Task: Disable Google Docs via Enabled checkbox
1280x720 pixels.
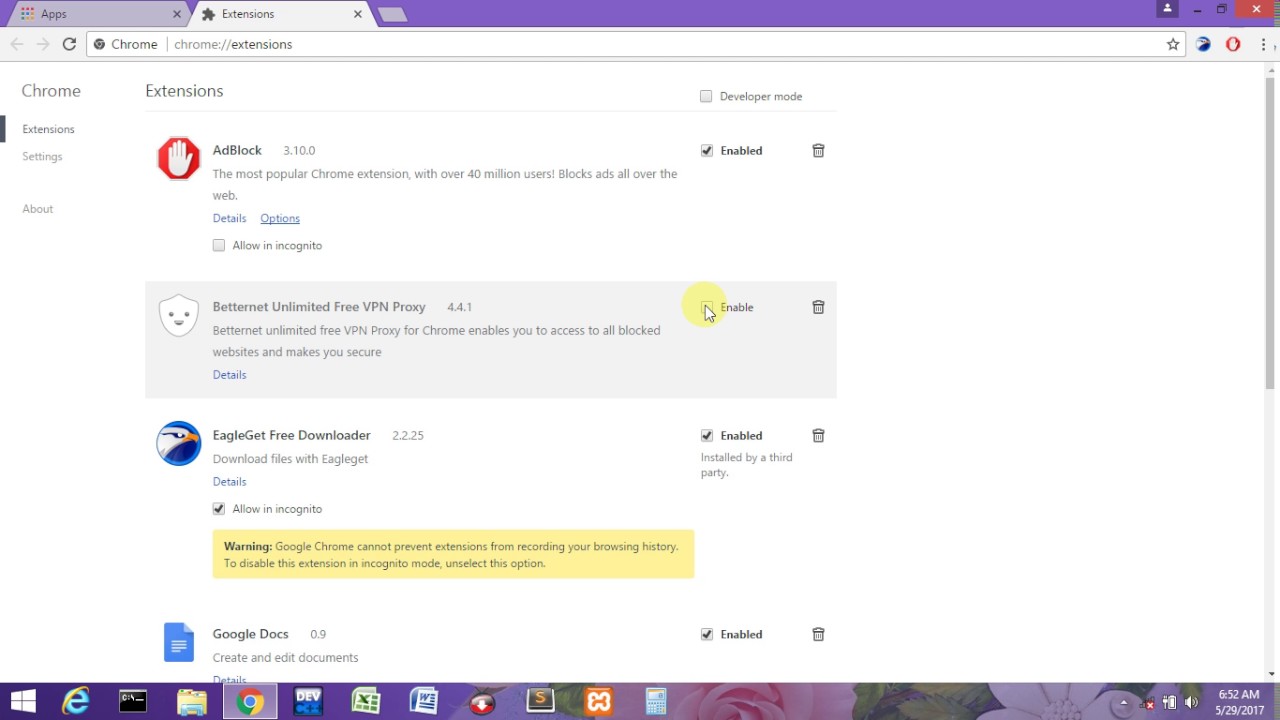Action: click(x=707, y=634)
